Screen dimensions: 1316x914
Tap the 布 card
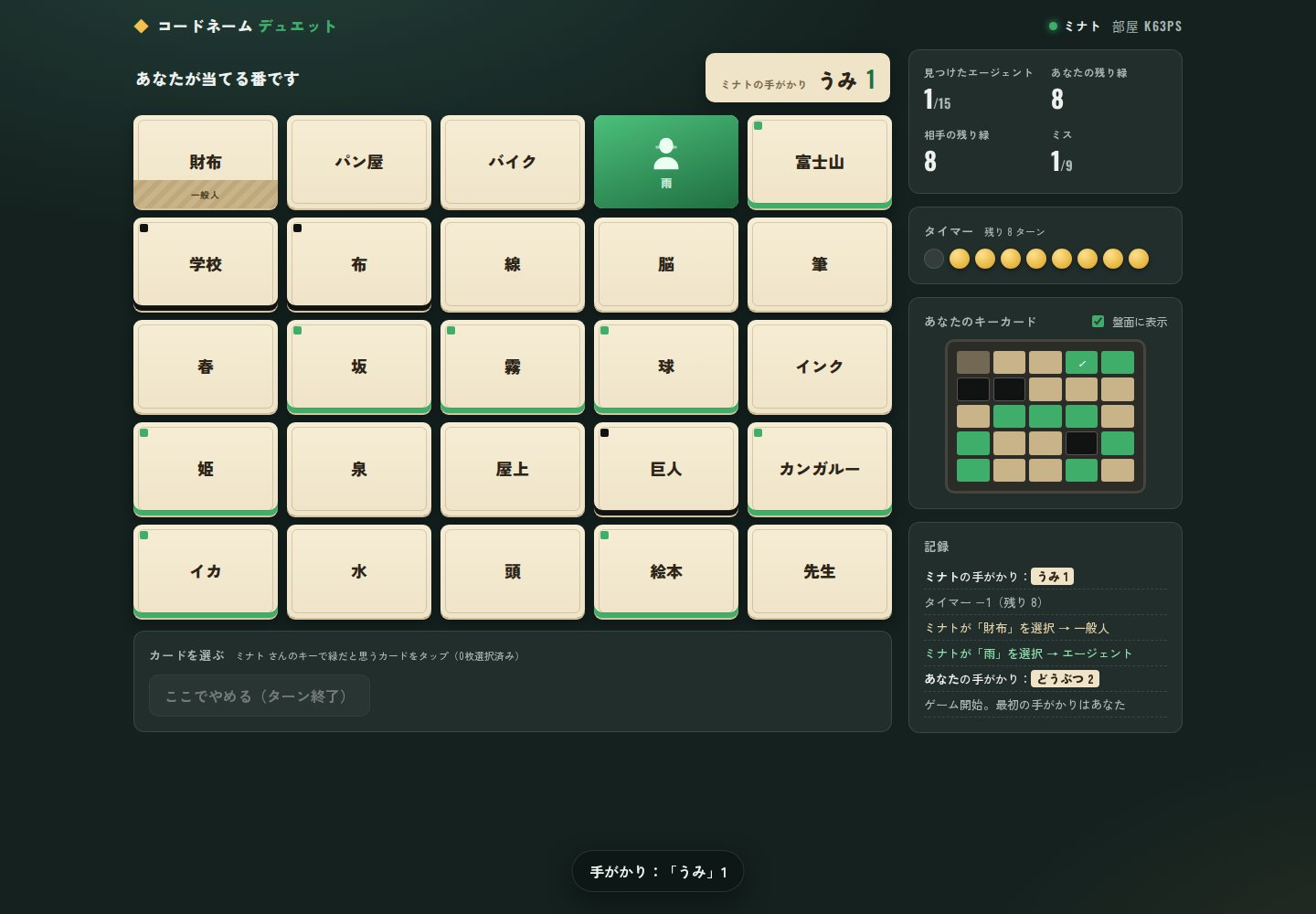click(x=359, y=264)
